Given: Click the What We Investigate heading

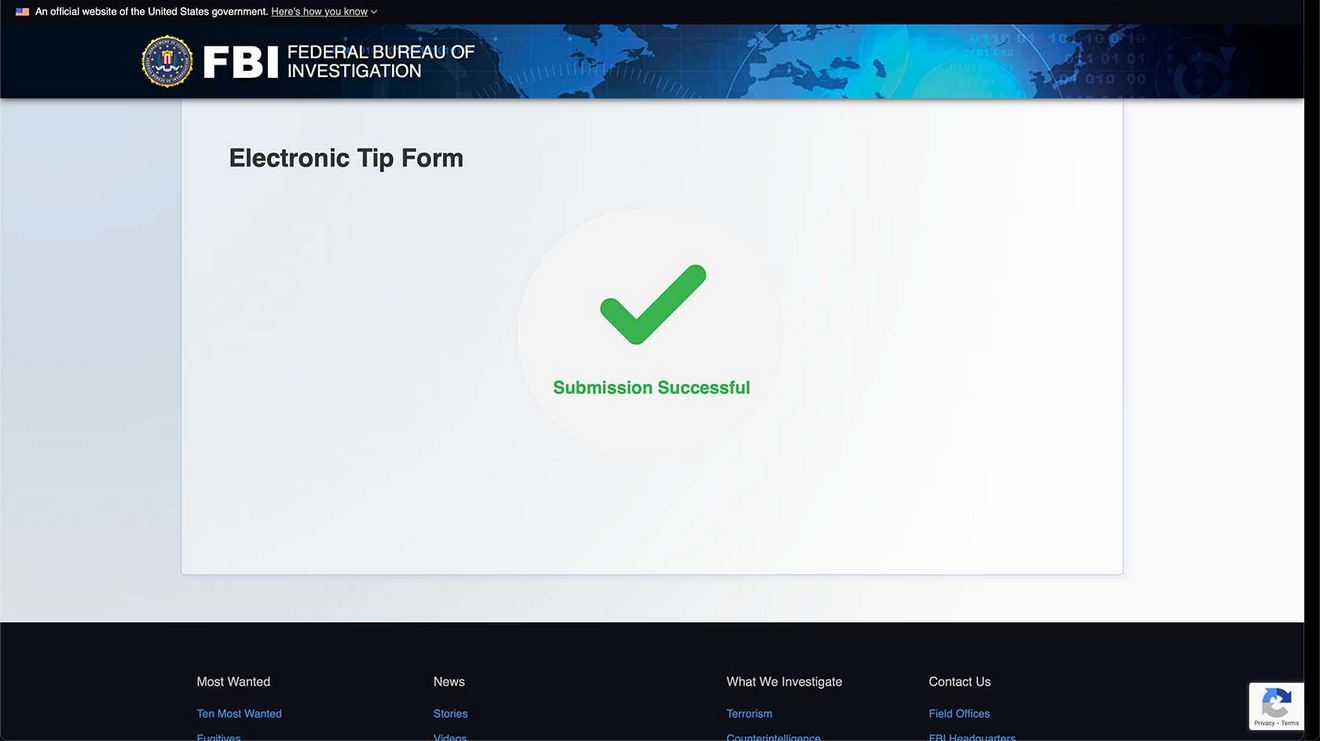Looking at the screenshot, I should click(x=784, y=682).
